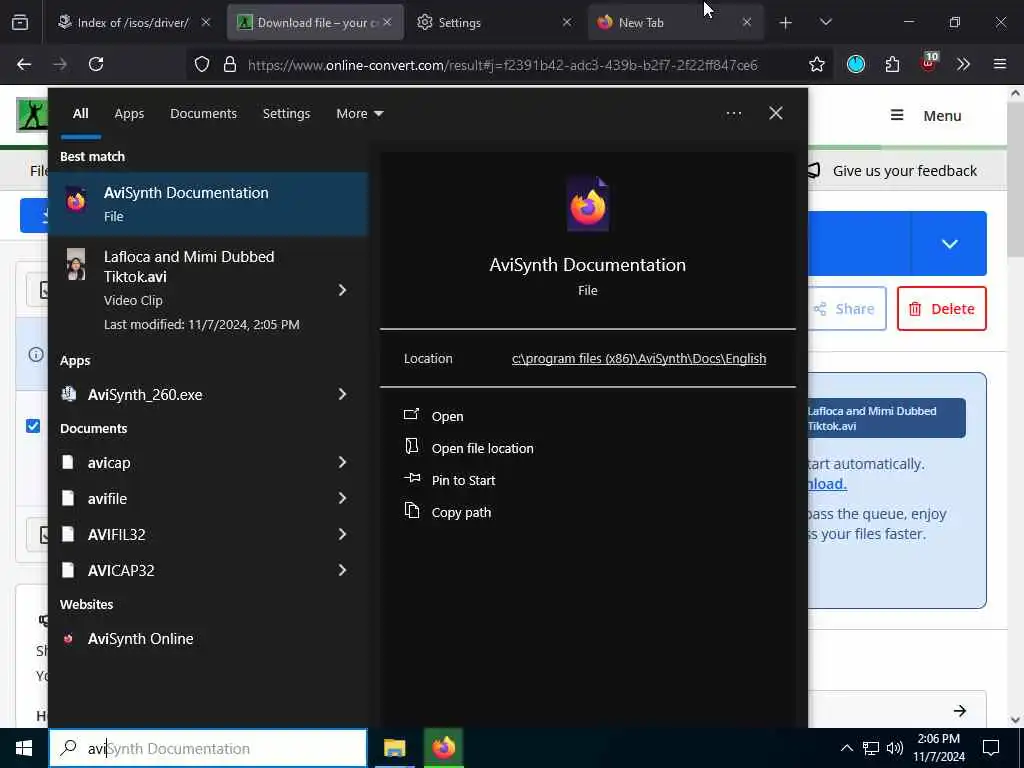The image size is (1024, 768).
Task: Go back with browser back arrow
Action: pos(24,64)
